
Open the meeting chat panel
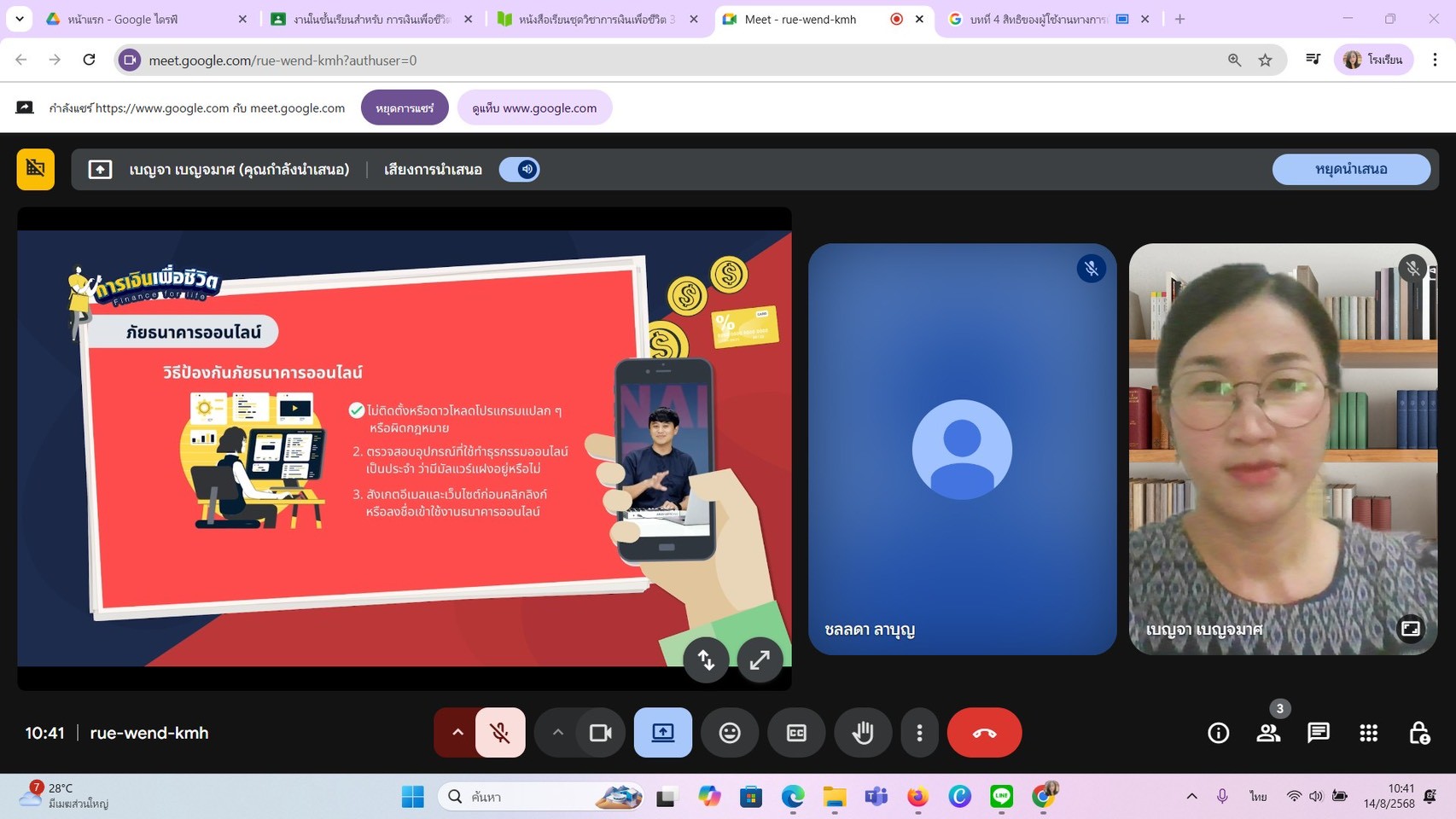1319,733
